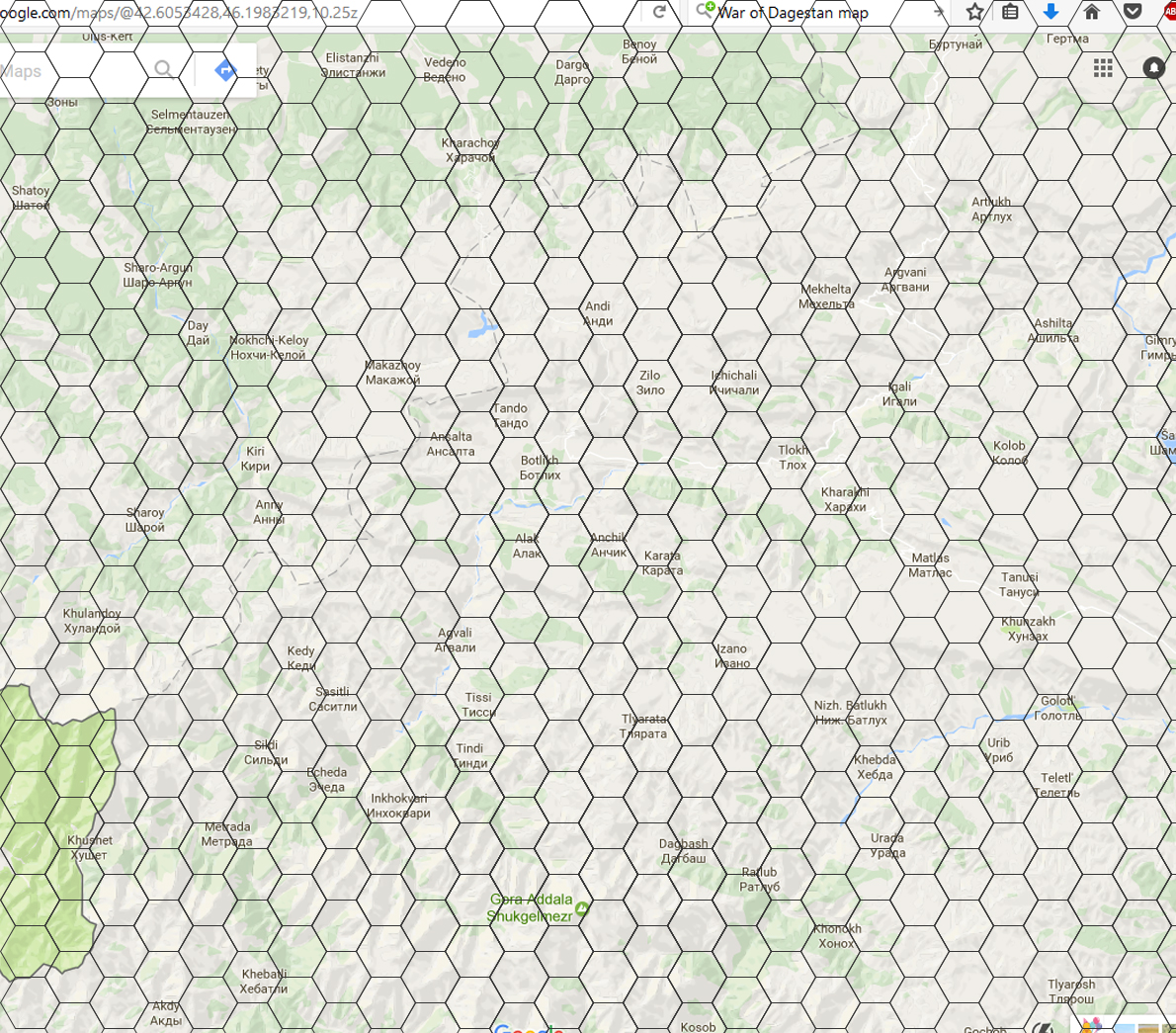Click the Khonokh label
The width and height of the screenshot is (1176, 1033).
(837, 935)
